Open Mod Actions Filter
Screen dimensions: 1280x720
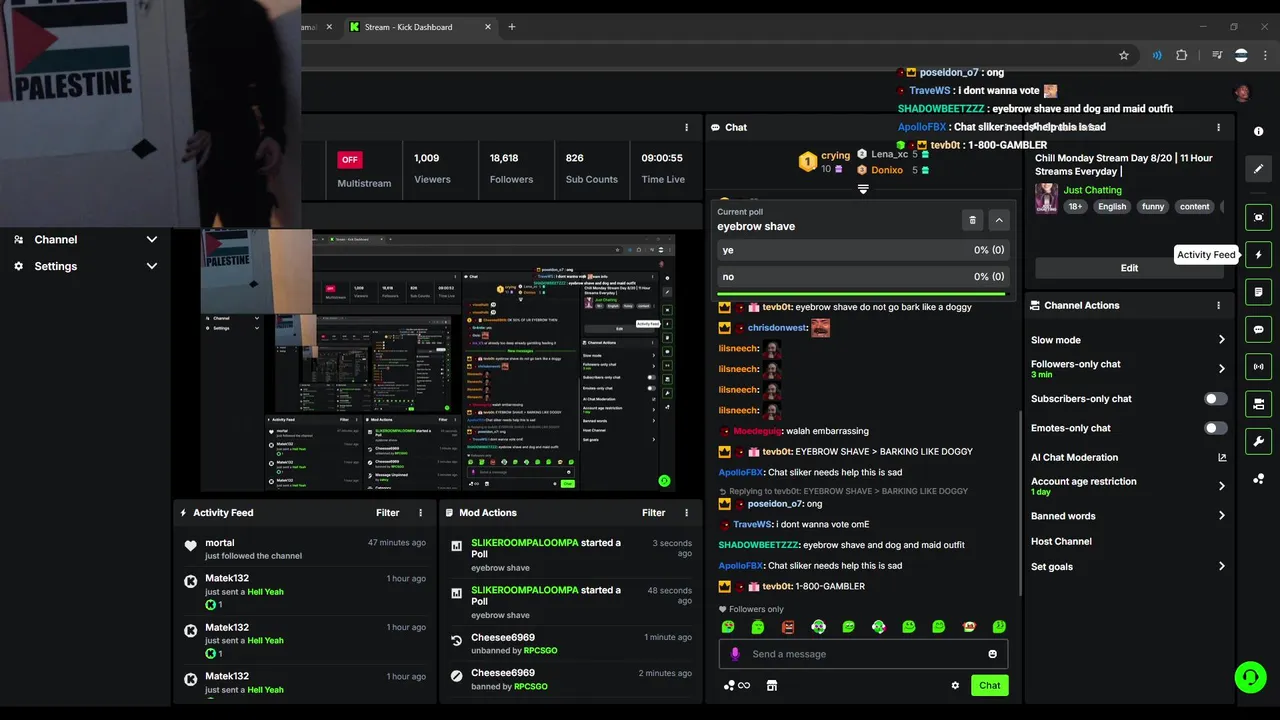click(x=654, y=513)
